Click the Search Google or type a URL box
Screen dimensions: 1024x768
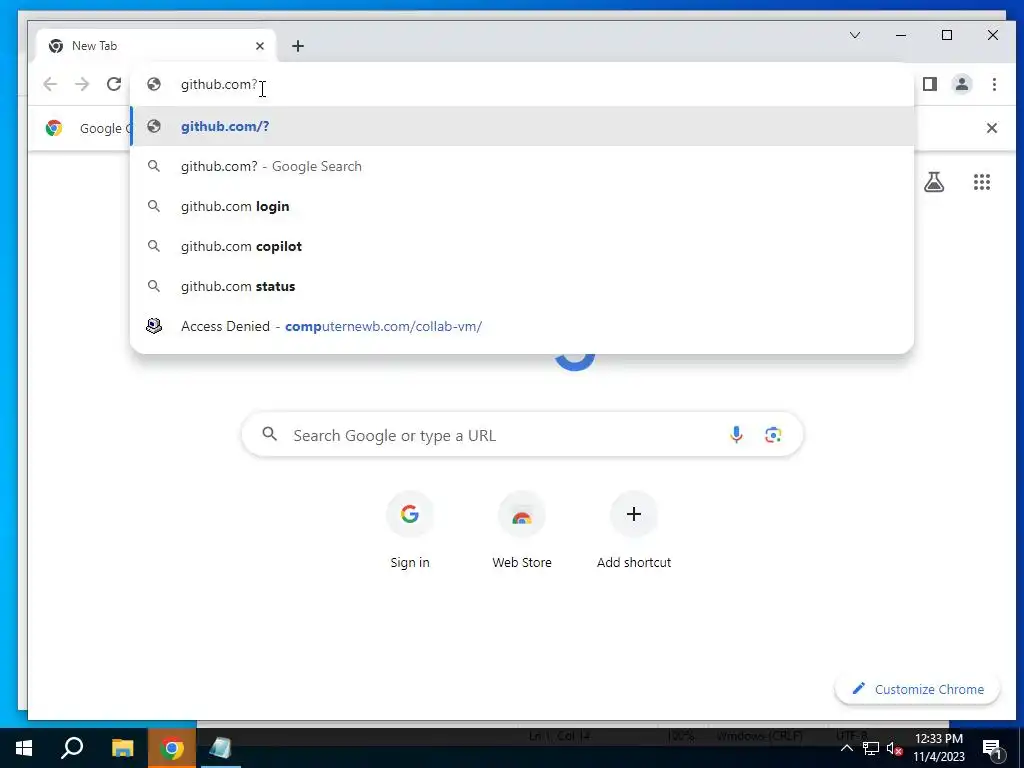pyautogui.click(x=522, y=435)
